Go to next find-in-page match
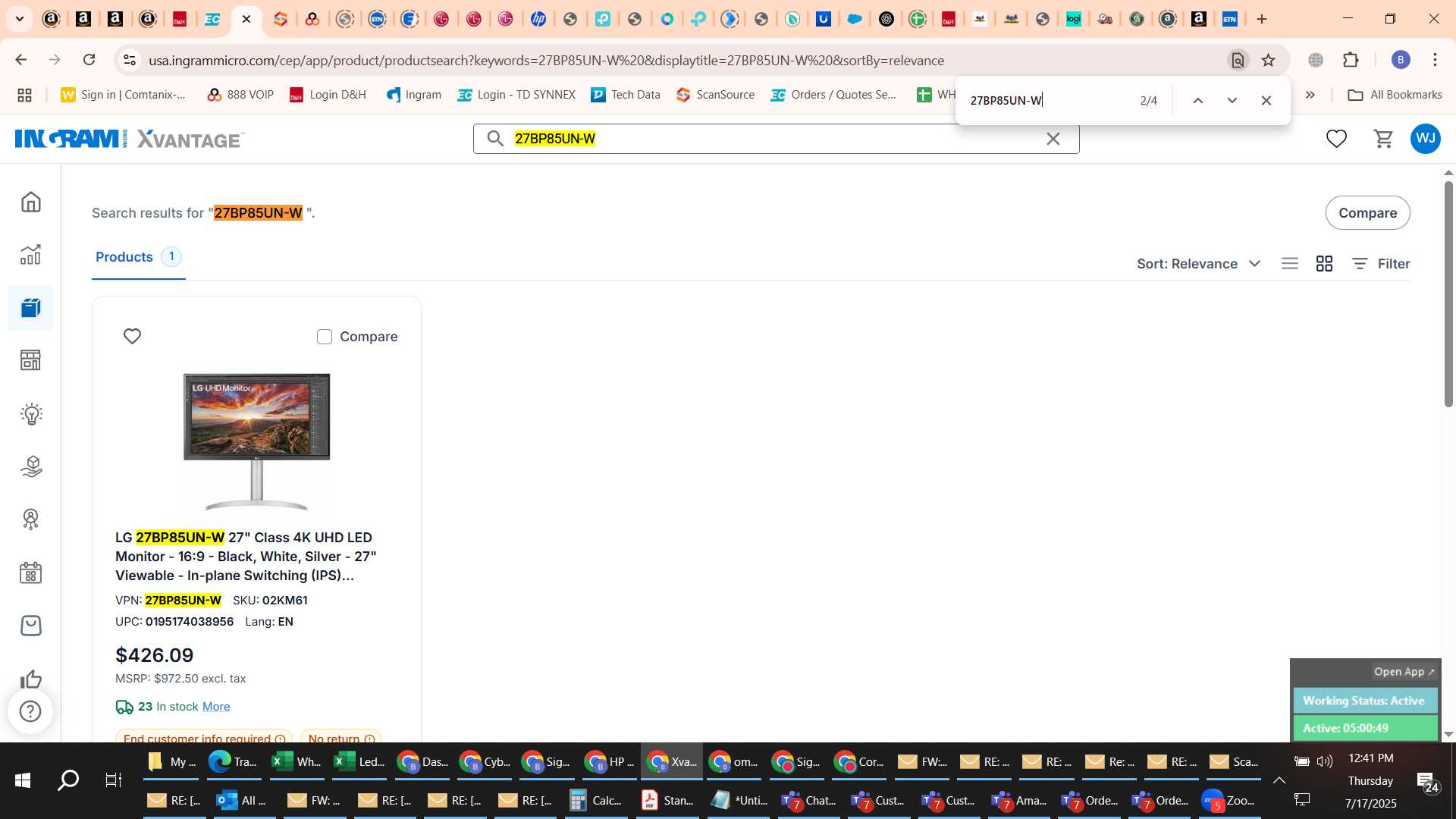The image size is (1456, 819). tap(1232, 100)
